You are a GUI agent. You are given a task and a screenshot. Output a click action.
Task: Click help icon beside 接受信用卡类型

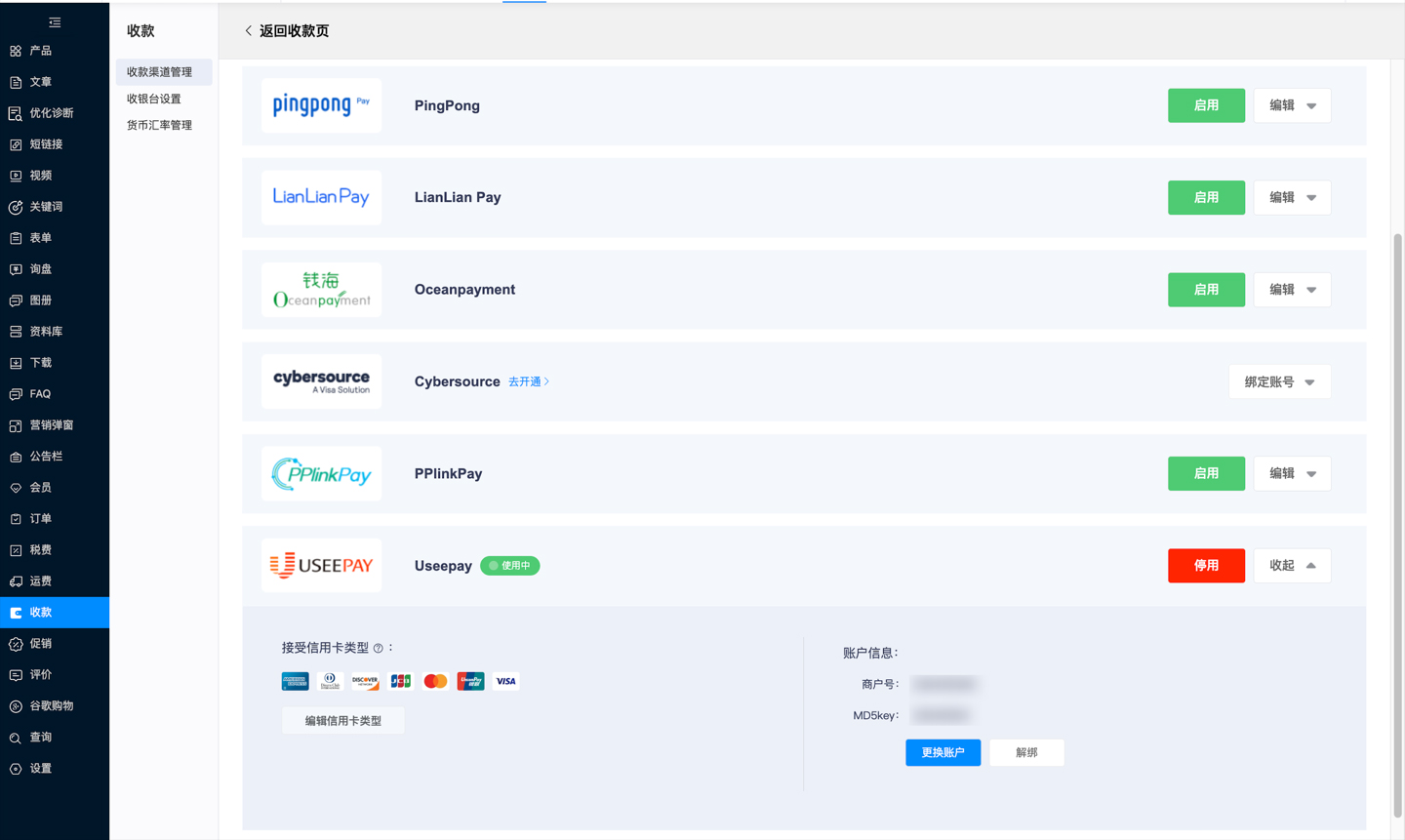[379, 648]
